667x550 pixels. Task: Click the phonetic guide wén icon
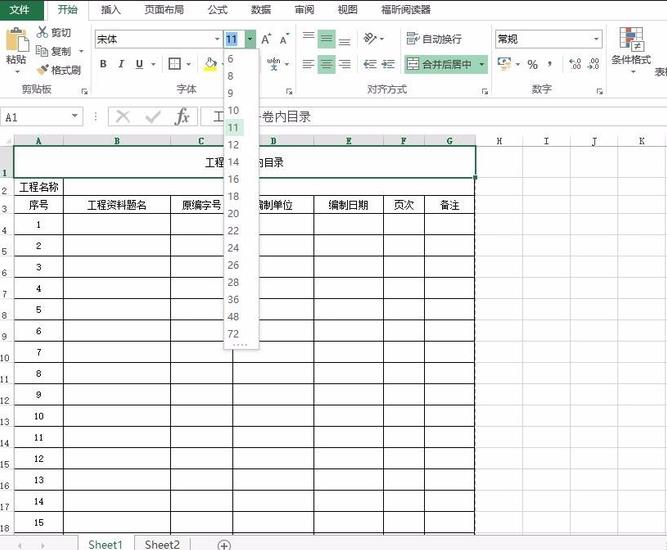[274, 64]
